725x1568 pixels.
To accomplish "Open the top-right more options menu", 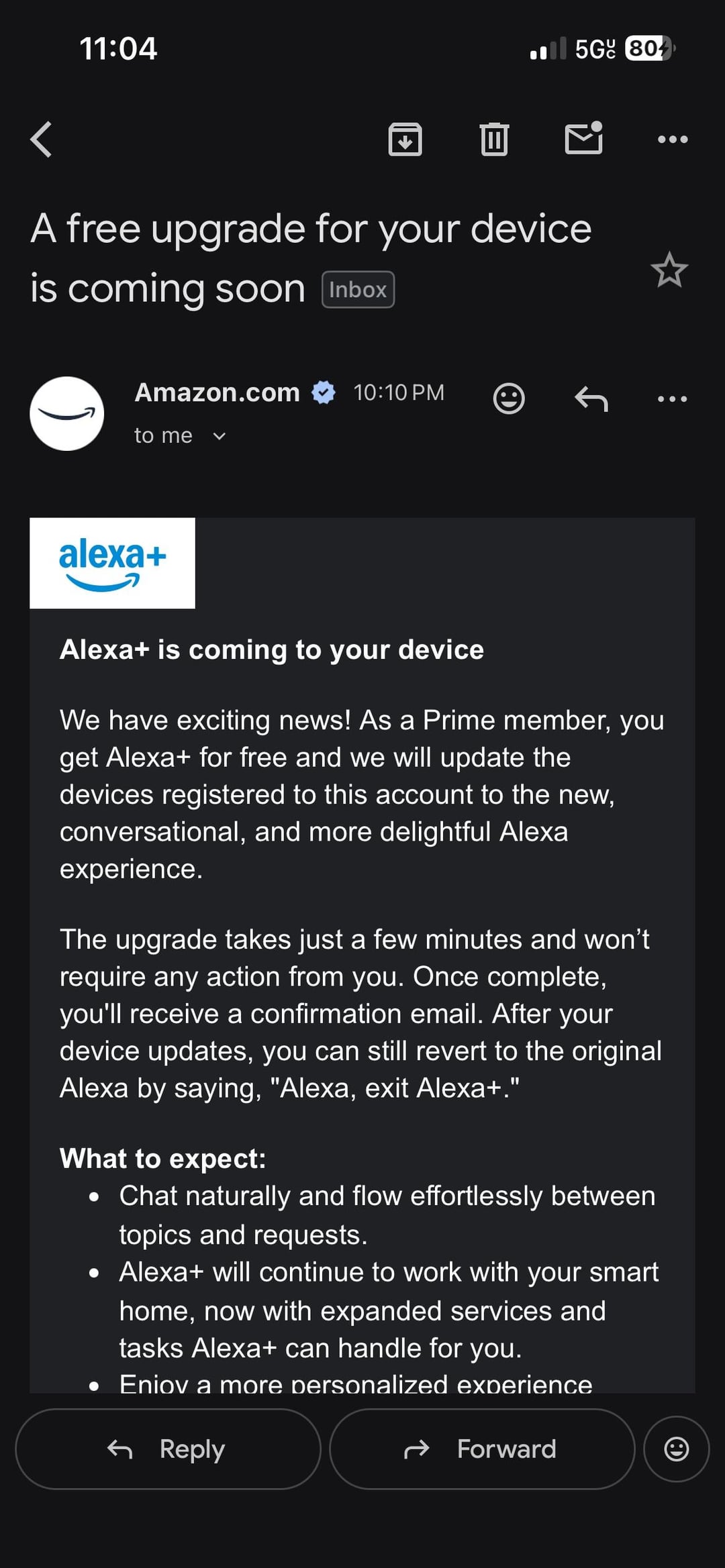I will tap(672, 140).
